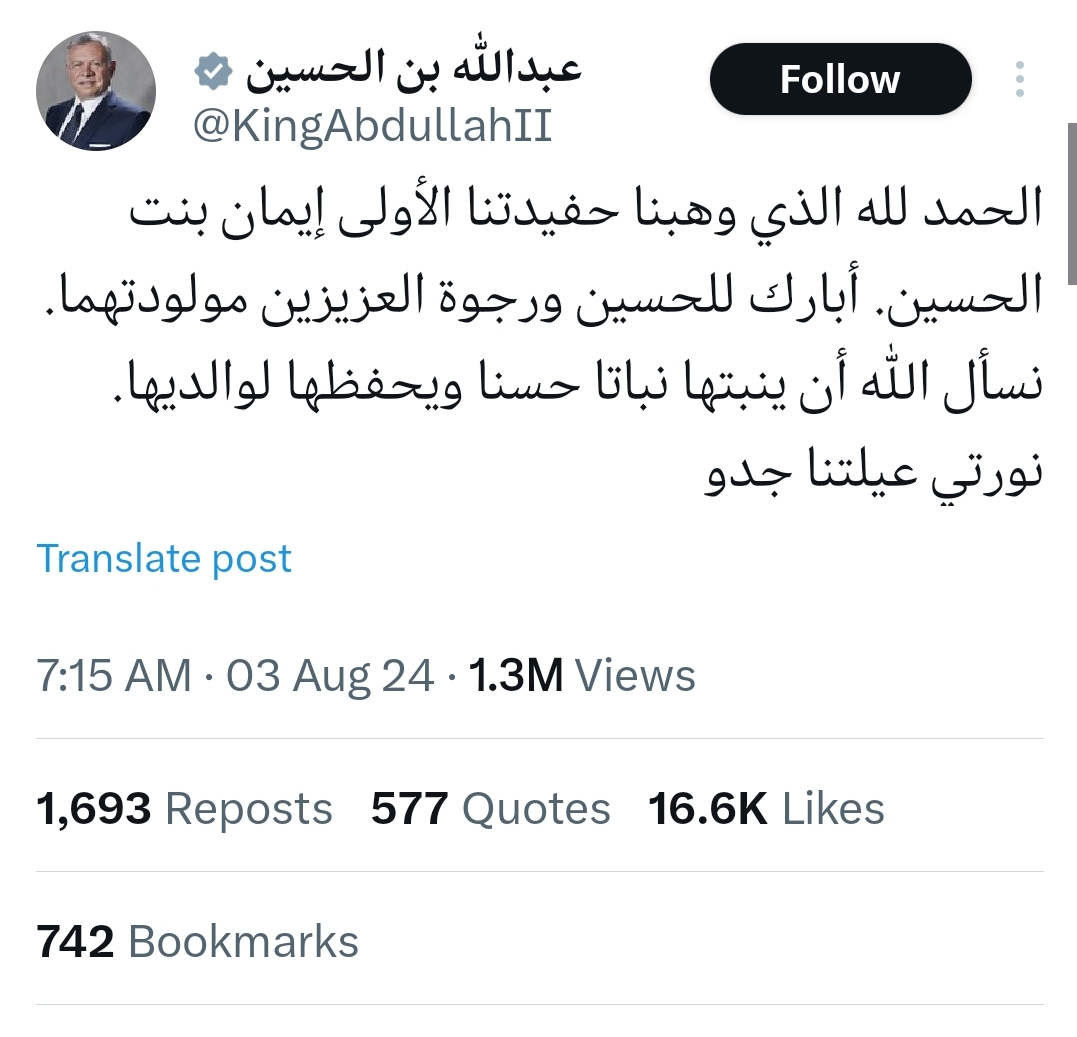Screen dimensions: 1077x1037
Task: Click the 7:15 AM timestamp
Action: click(x=113, y=676)
